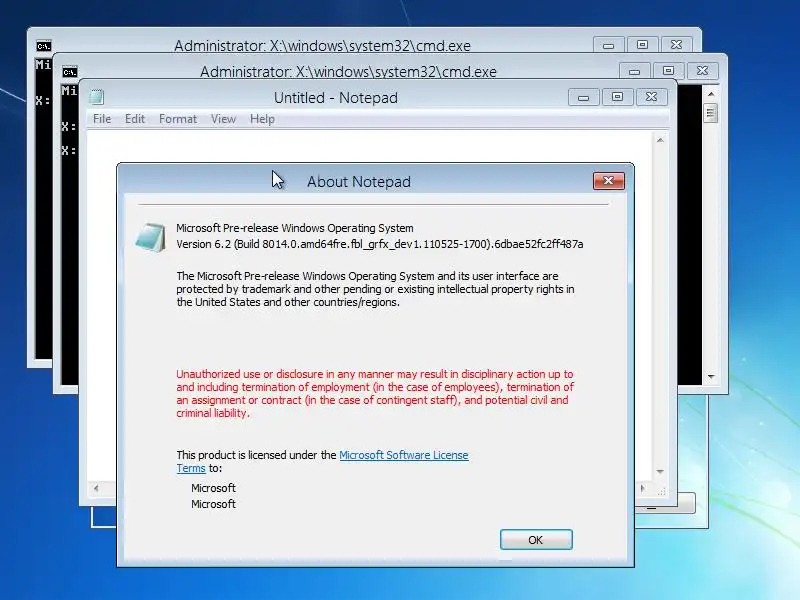800x600 pixels.
Task: Click Notepad vertical scrollbar down arrow
Action: [x=660, y=472]
